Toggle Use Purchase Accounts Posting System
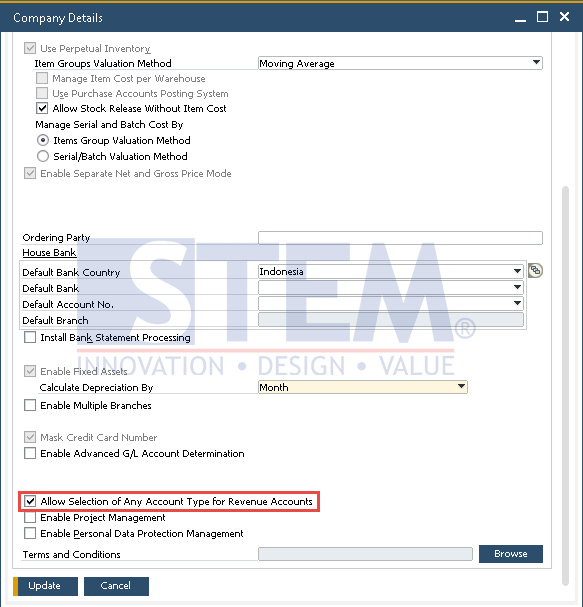Viewport: 583px width, 607px height. (42, 93)
